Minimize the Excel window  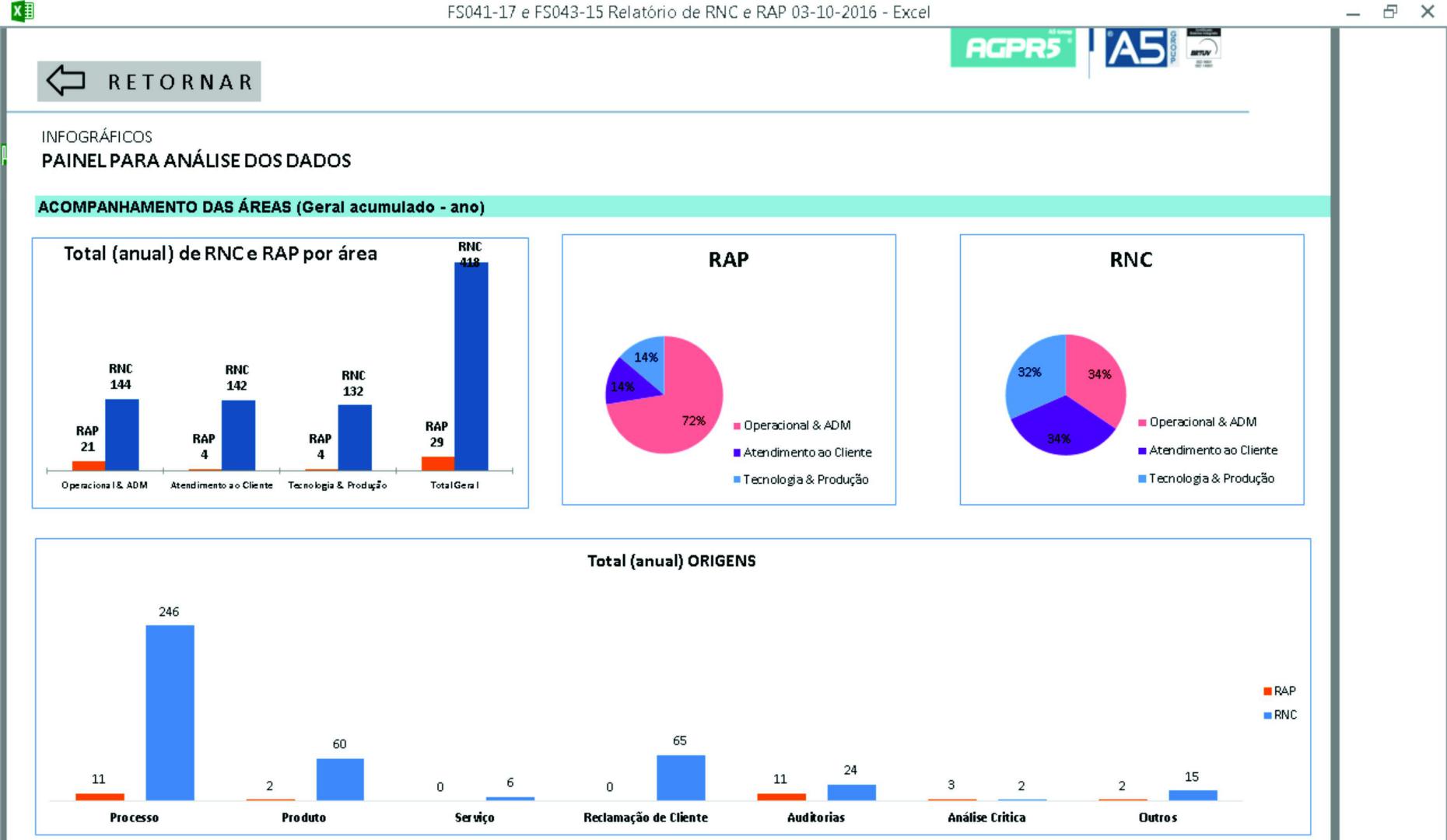pyautogui.click(x=1353, y=12)
